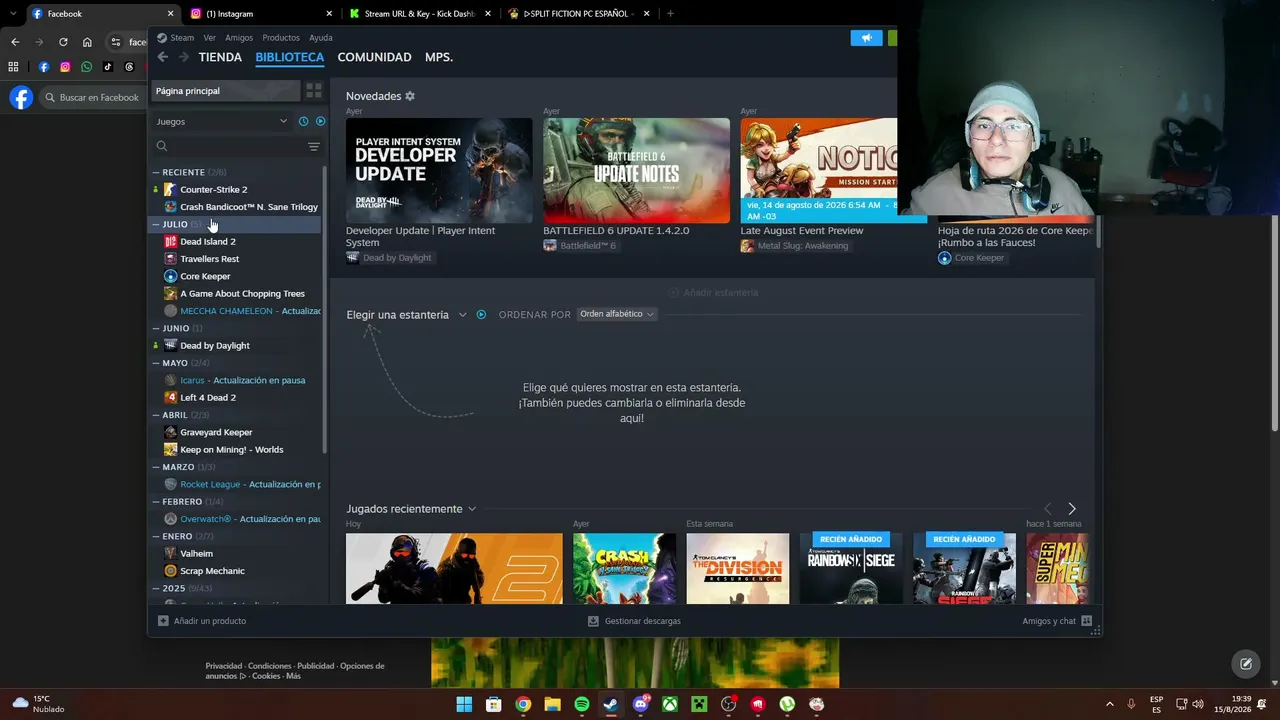1280x720 pixels.
Task: Switch library to grid collections view
Action: 314,91
